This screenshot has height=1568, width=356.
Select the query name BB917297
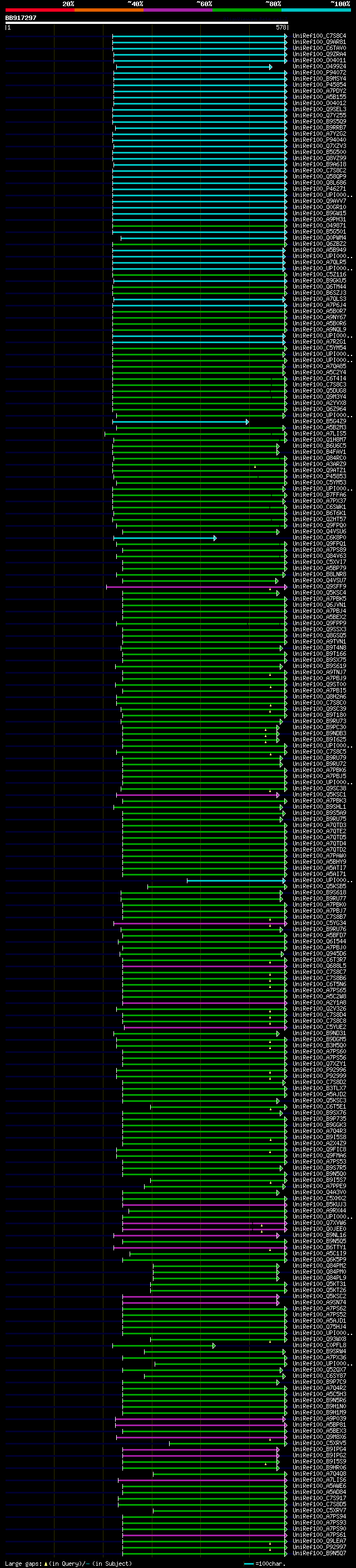(21, 18)
